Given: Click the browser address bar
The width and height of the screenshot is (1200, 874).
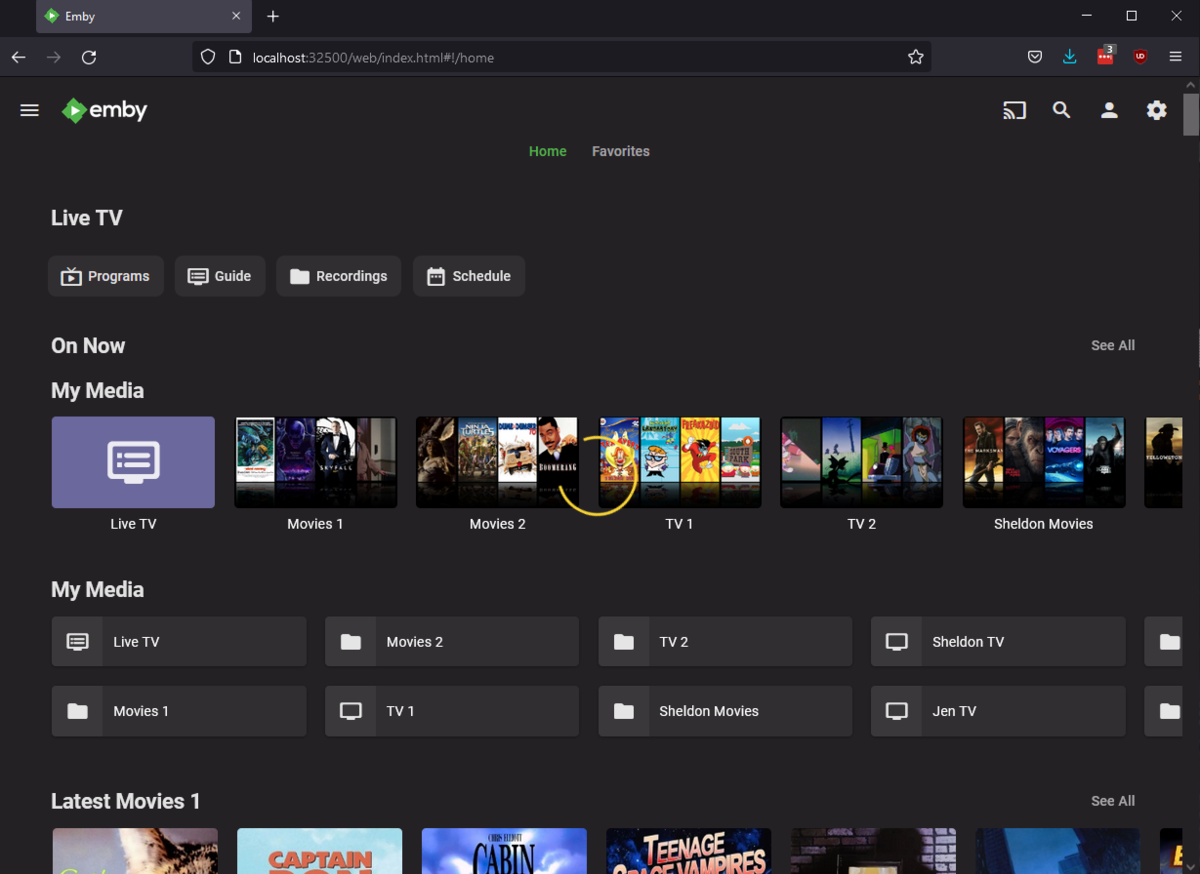Looking at the screenshot, I should (x=560, y=57).
